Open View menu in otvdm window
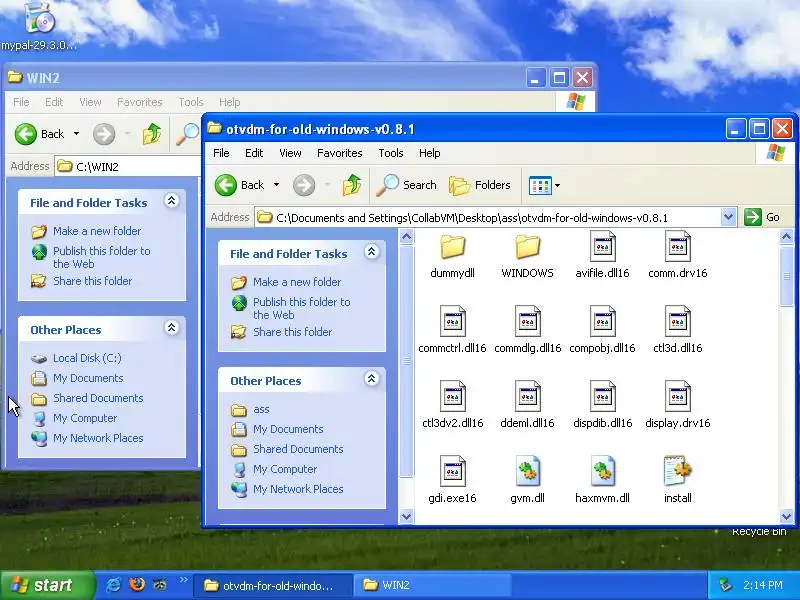Image resolution: width=800 pixels, height=600 pixels. [290, 153]
